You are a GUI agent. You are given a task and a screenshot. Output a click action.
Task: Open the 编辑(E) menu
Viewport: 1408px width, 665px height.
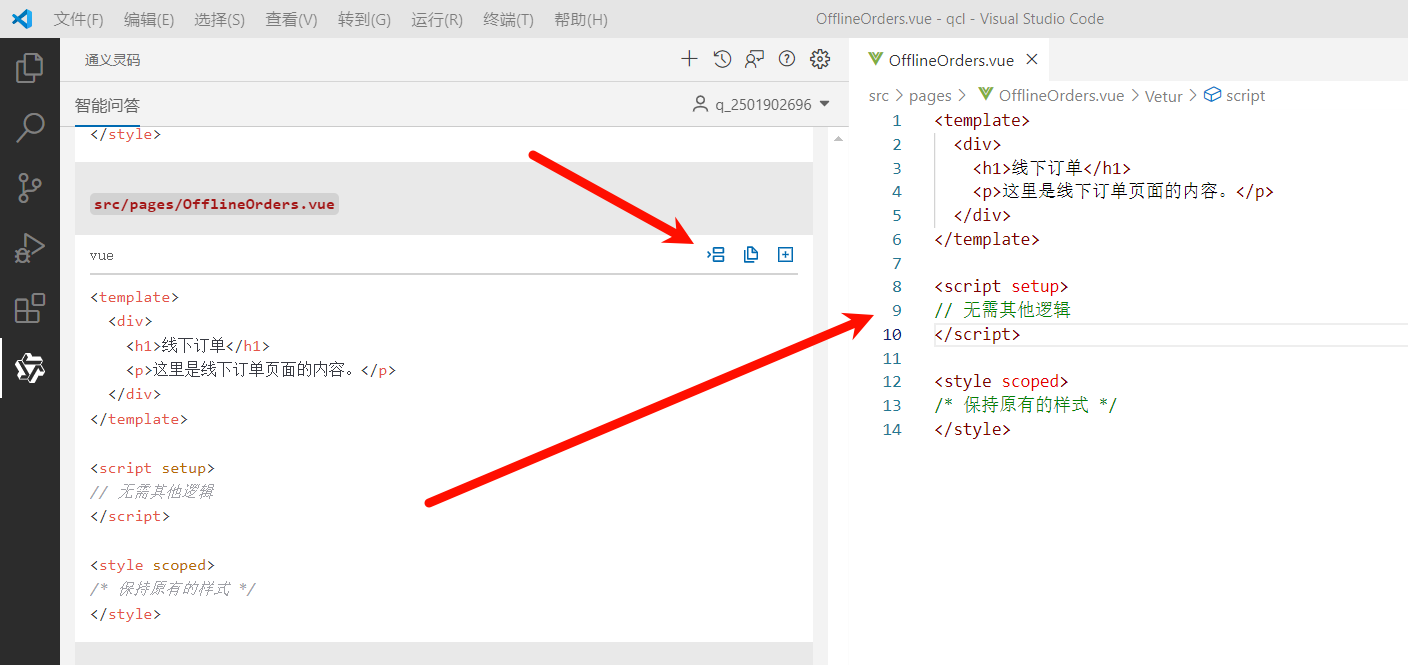point(149,20)
